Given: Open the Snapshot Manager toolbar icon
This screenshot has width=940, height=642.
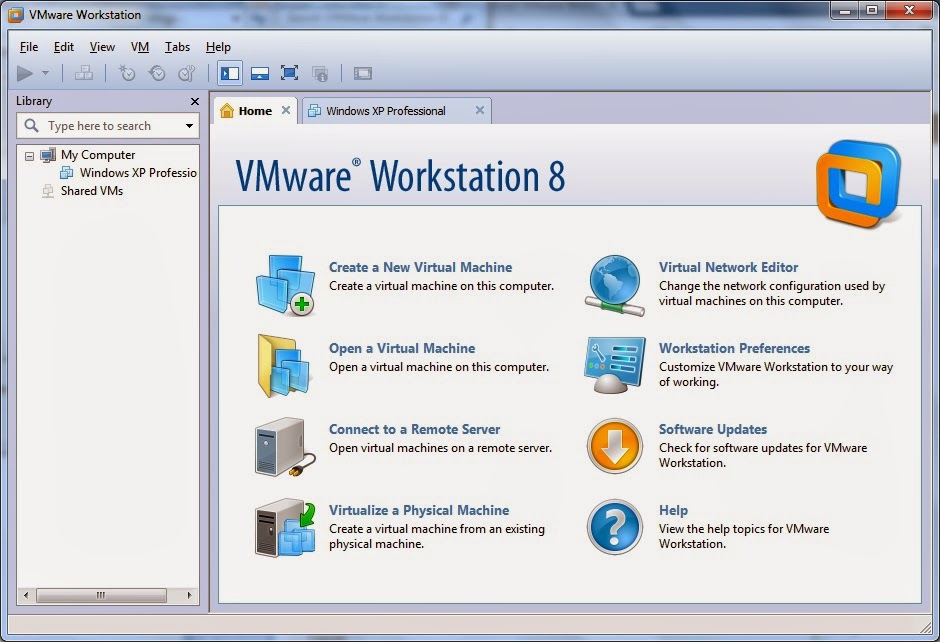Looking at the screenshot, I should click(x=187, y=73).
